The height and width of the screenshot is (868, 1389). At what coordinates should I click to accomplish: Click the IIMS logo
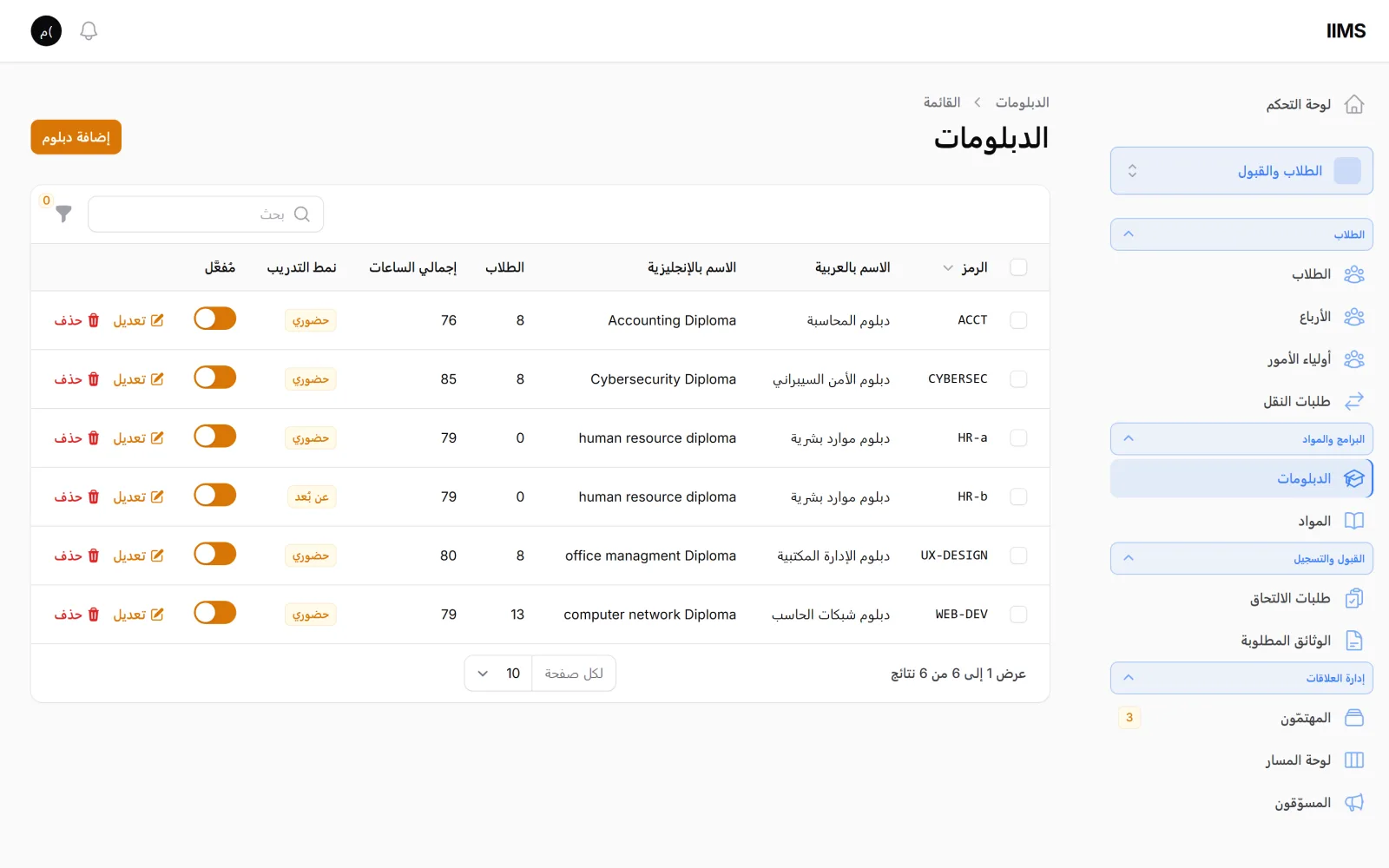click(x=1346, y=31)
